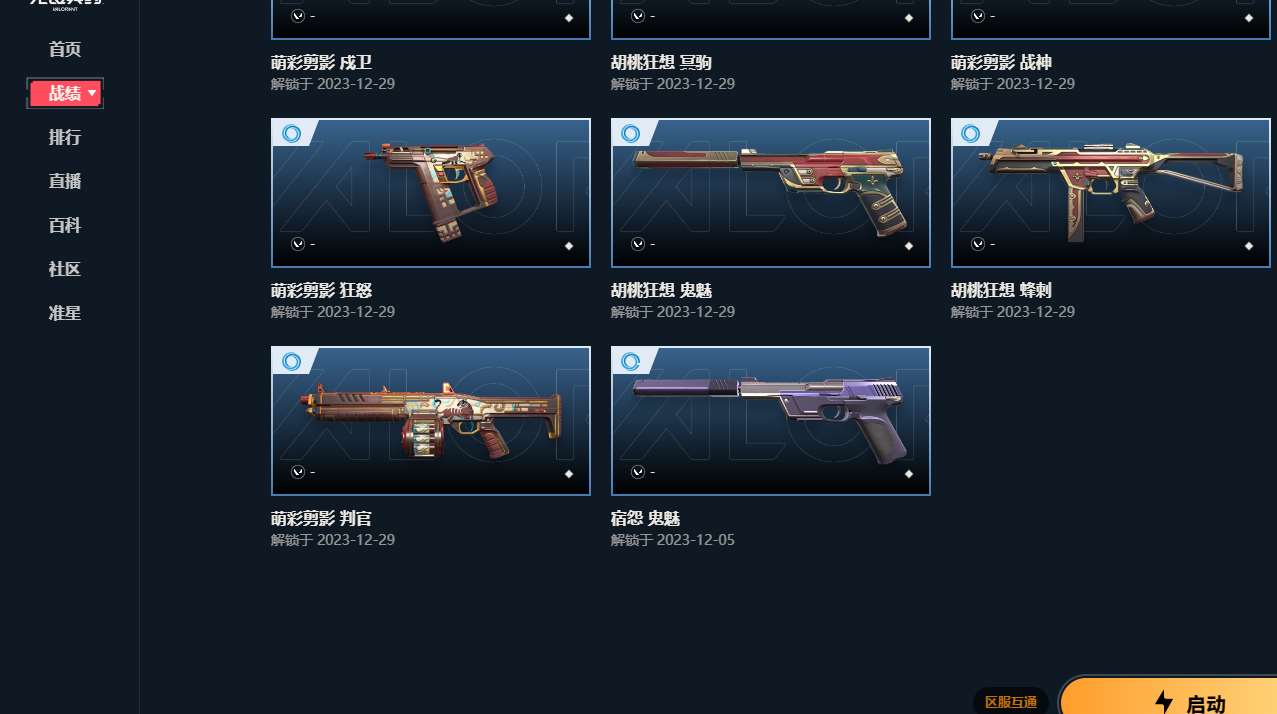This screenshot has height=714, width=1277.
Task: Click the diamond icon on 胡桃狂想 蜂刺 card
Action: coord(1249,246)
